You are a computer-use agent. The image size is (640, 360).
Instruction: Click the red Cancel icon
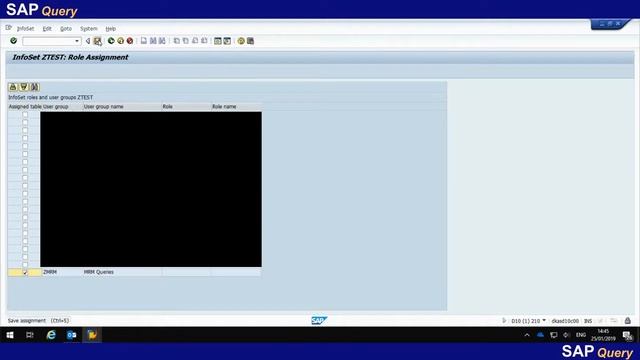[x=130, y=41]
